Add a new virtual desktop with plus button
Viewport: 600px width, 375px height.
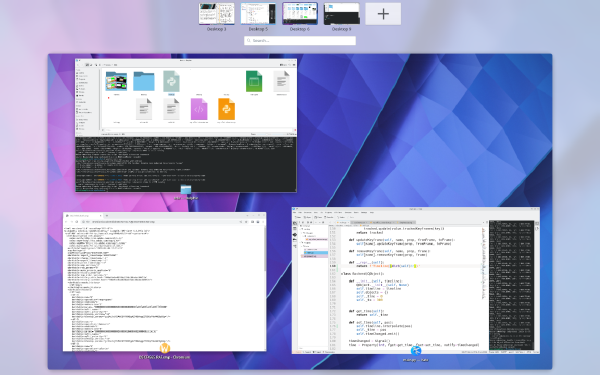[383, 14]
